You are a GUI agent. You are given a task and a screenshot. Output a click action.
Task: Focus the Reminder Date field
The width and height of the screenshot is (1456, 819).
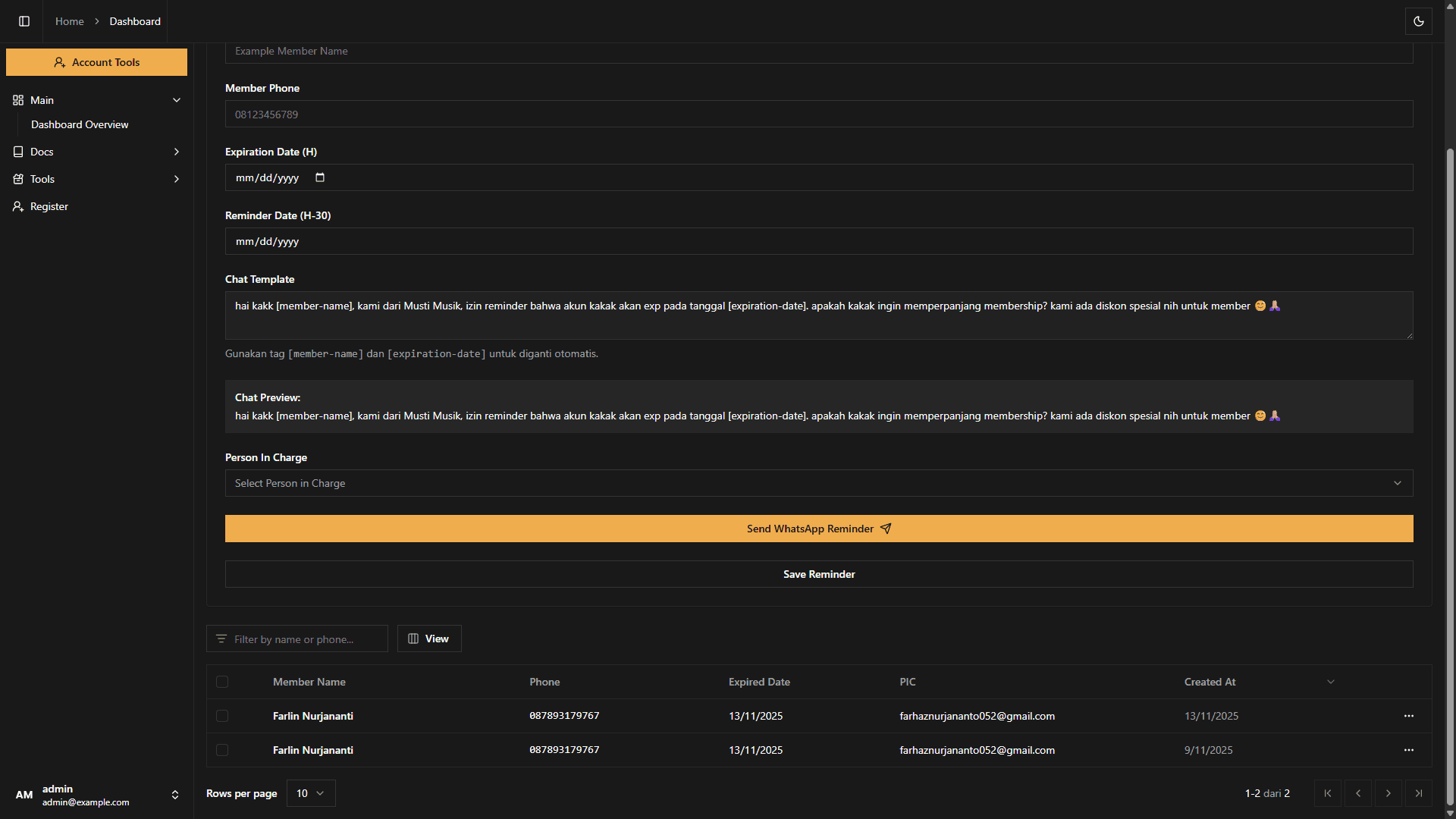click(819, 241)
